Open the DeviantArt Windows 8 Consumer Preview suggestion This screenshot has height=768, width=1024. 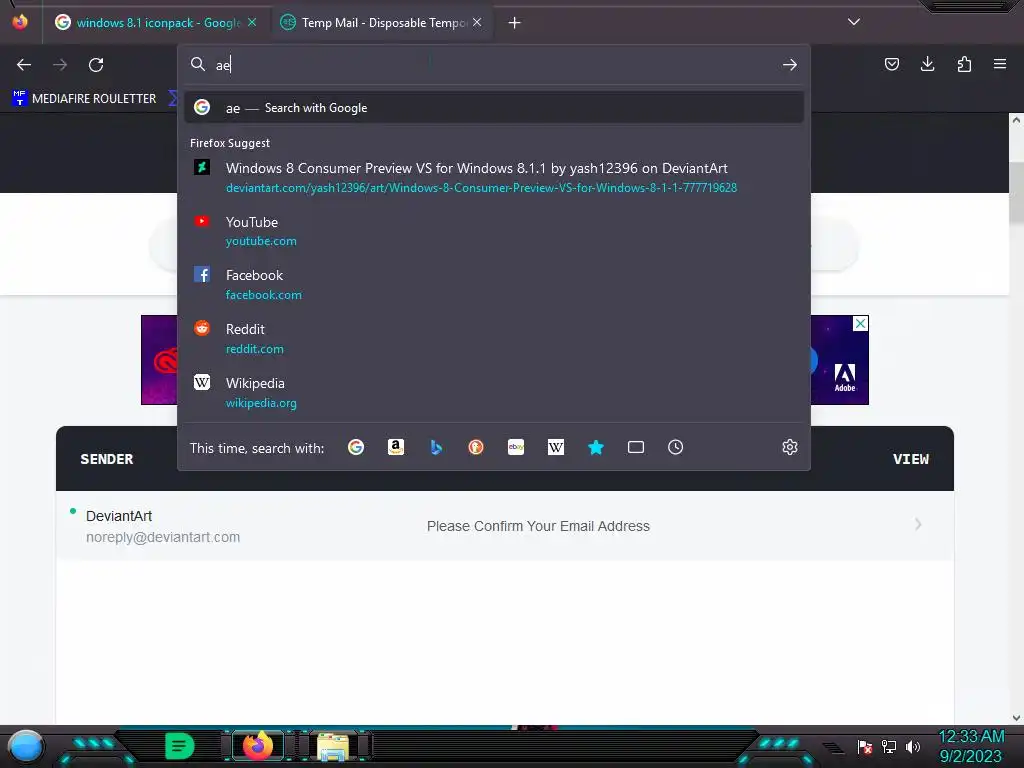click(494, 177)
